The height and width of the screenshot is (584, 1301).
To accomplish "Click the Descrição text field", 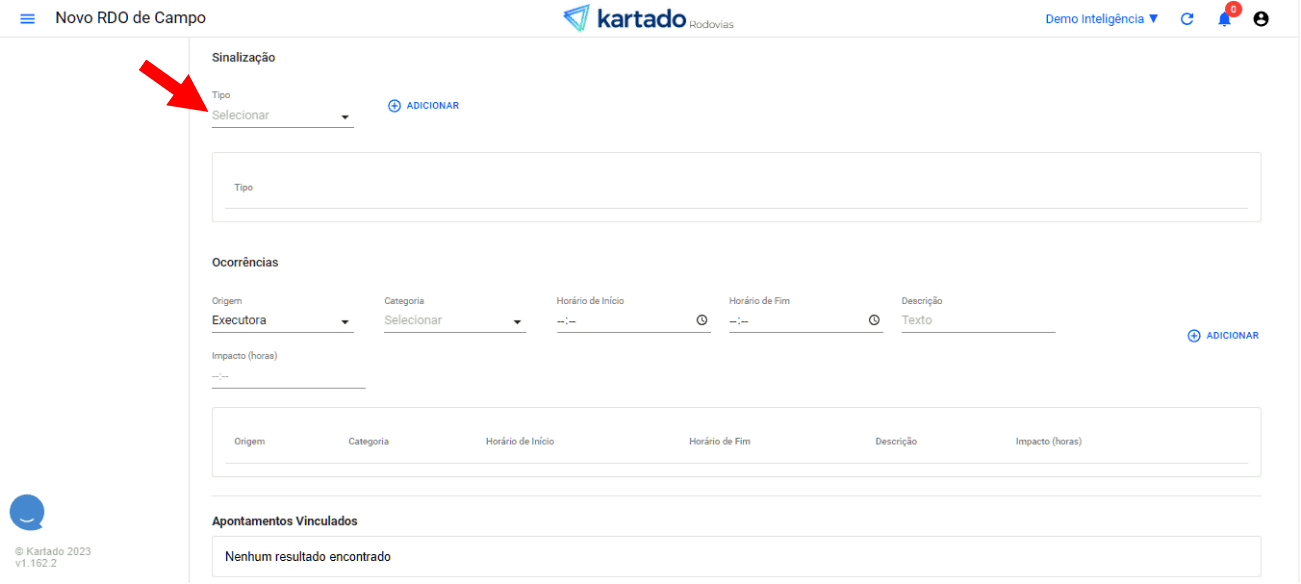I will coord(977,321).
